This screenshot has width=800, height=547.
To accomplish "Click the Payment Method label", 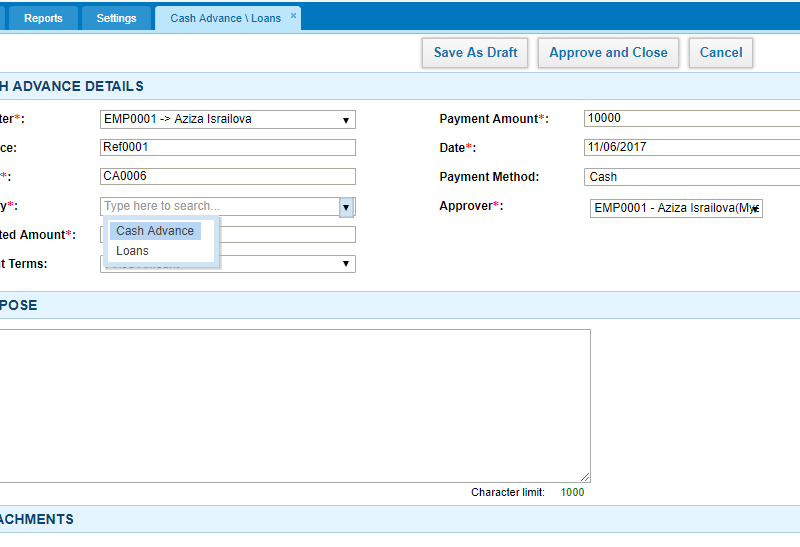I will point(489,177).
